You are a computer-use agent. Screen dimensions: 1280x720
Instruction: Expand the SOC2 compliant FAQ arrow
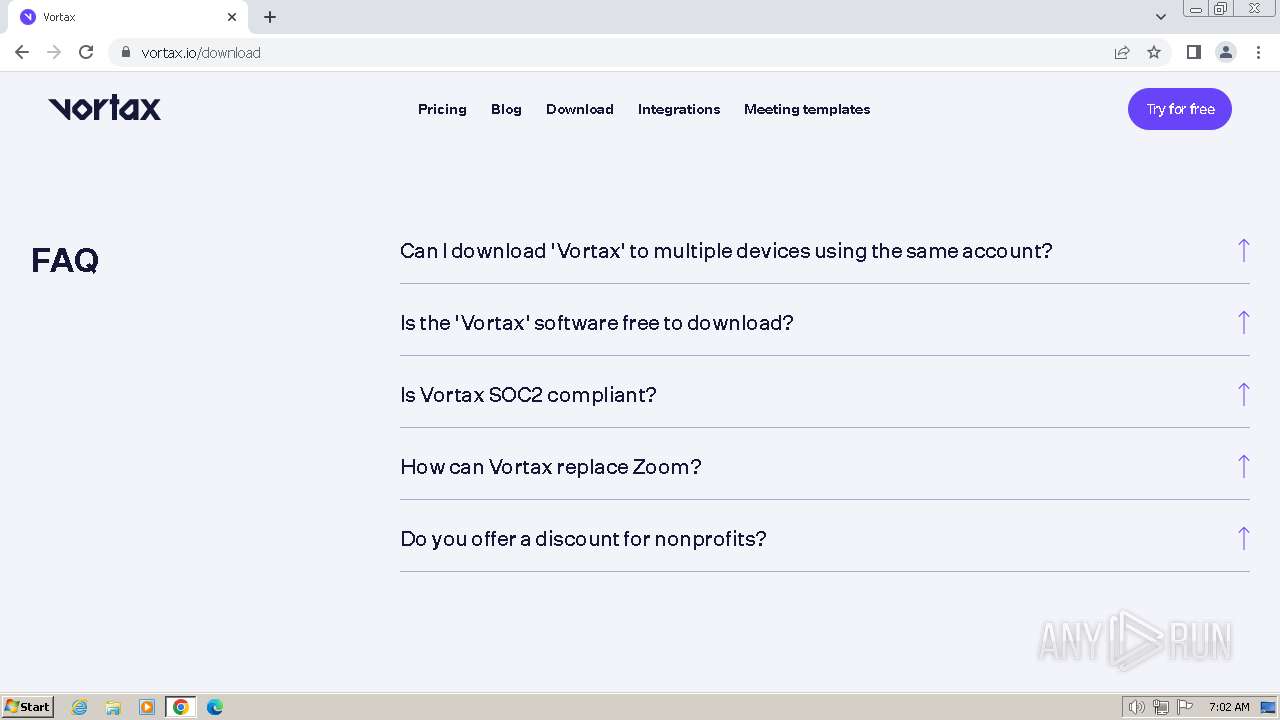pyautogui.click(x=1243, y=394)
